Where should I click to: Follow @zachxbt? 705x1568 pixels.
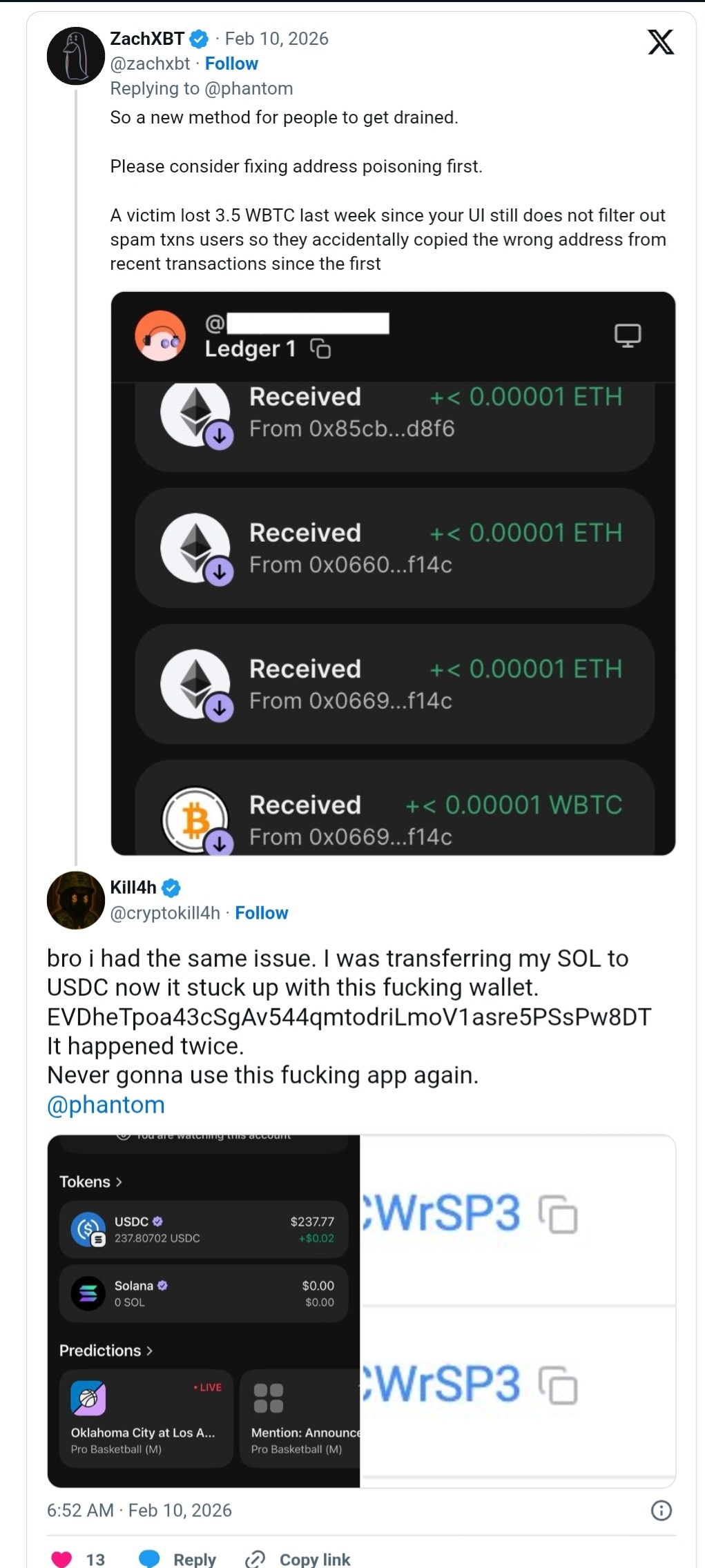232,63
